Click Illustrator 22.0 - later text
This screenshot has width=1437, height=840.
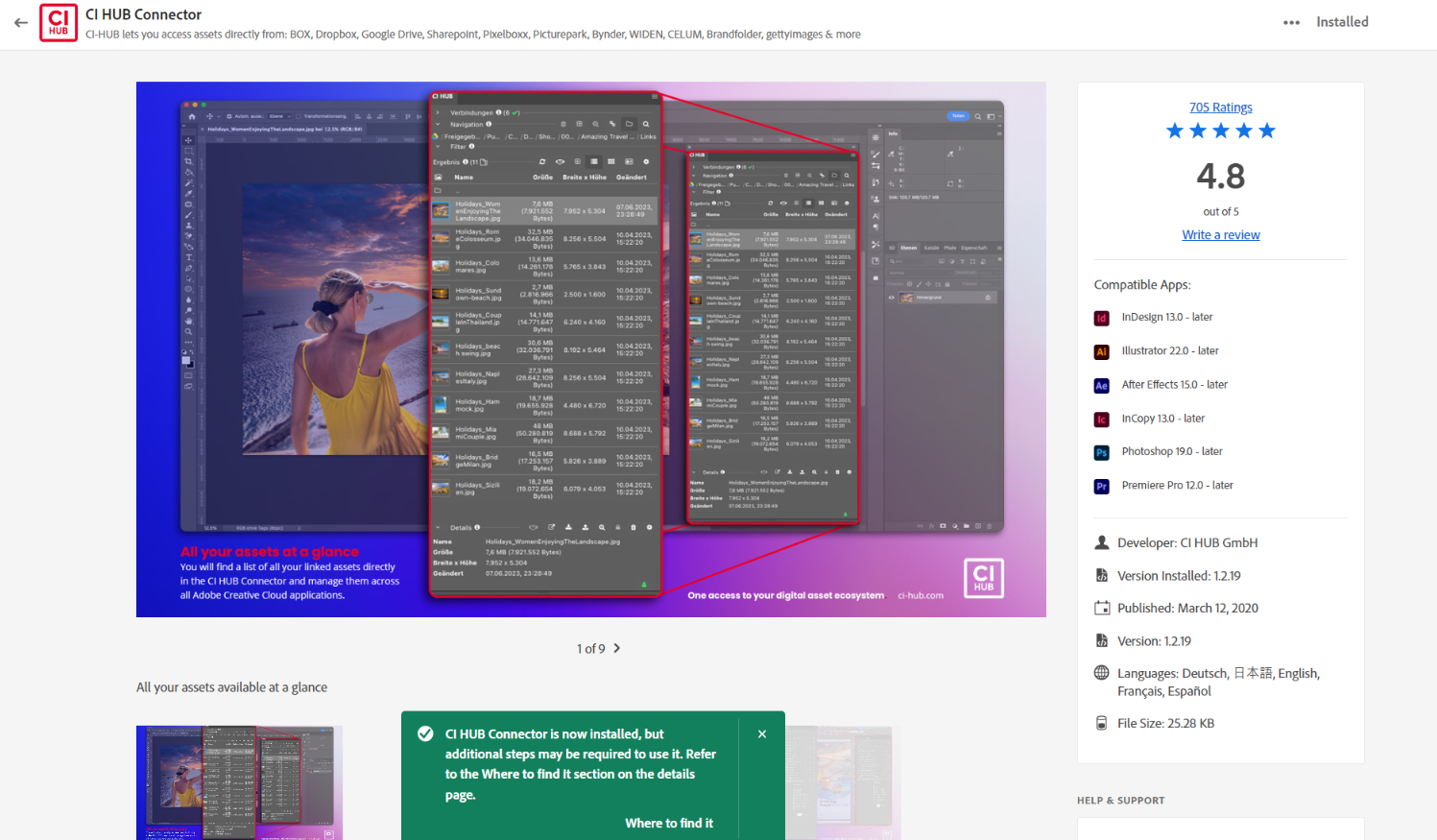coord(1170,350)
